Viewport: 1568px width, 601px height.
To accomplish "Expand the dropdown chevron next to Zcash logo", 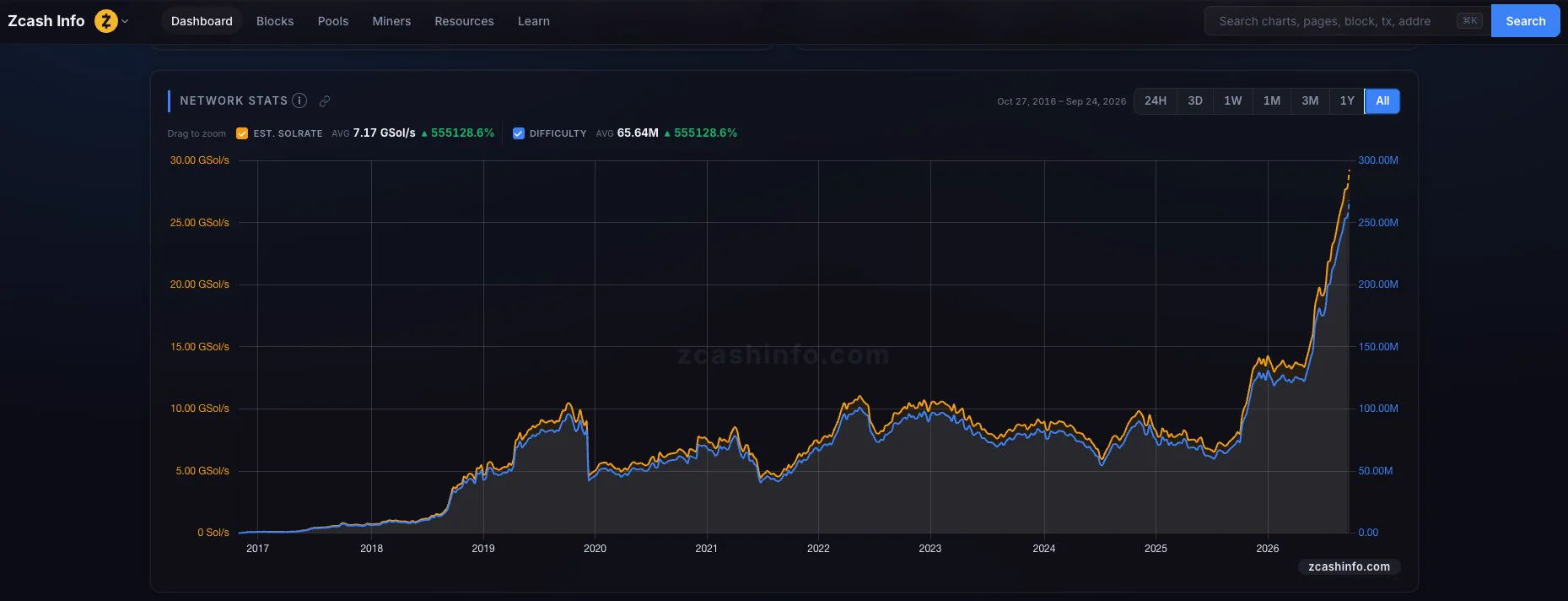I will 125,21.
